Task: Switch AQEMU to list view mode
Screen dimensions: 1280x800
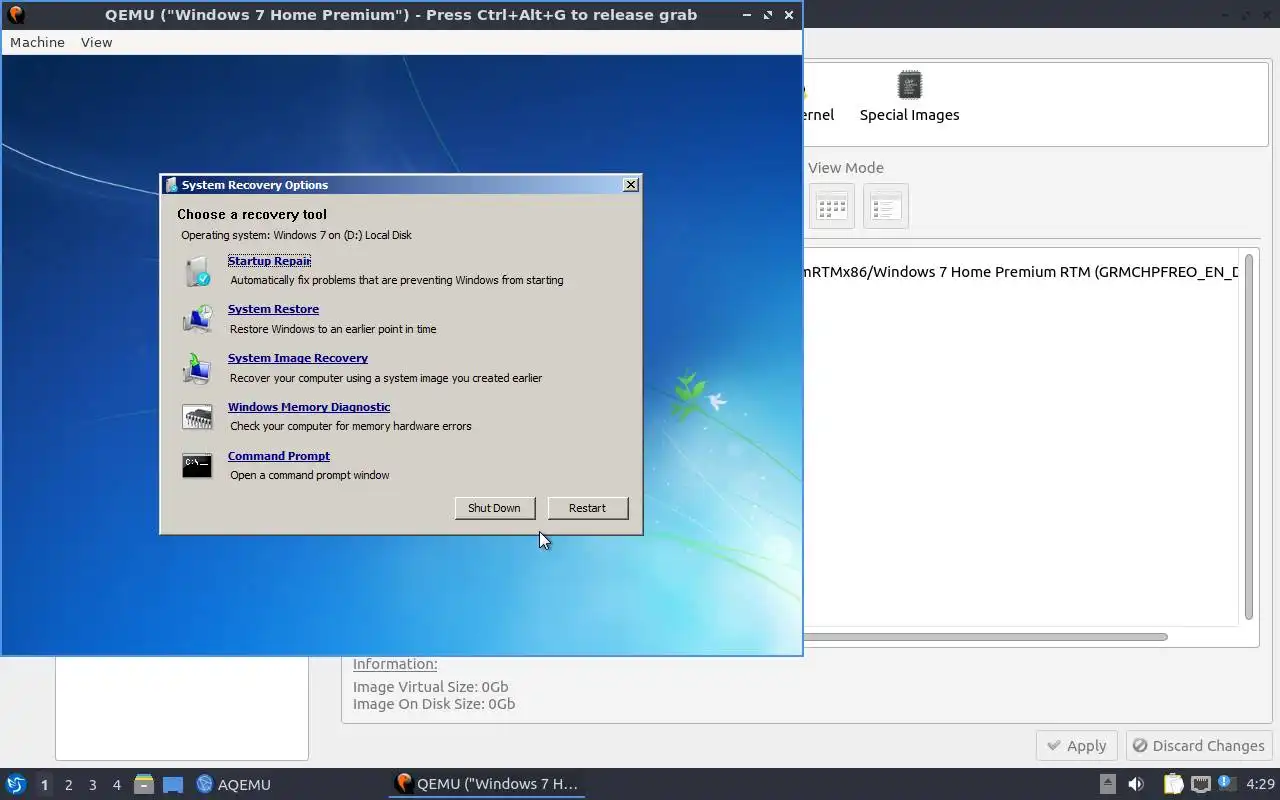Action: pos(886,207)
